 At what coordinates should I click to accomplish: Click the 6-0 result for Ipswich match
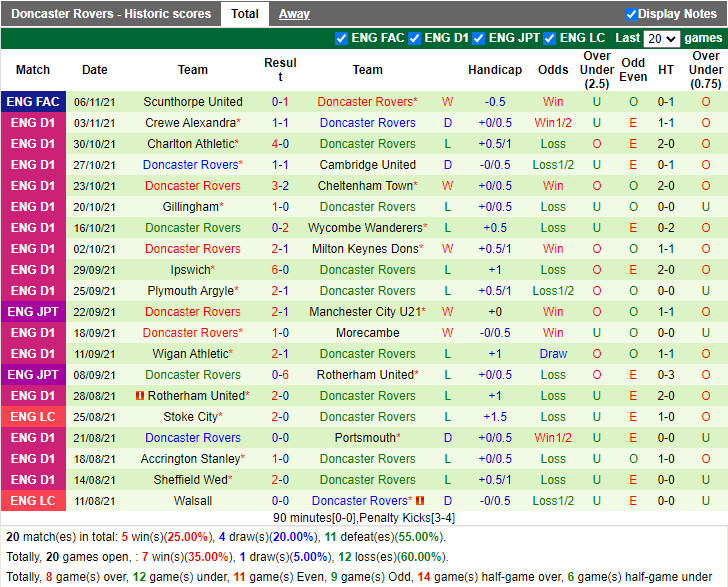coord(280,269)
